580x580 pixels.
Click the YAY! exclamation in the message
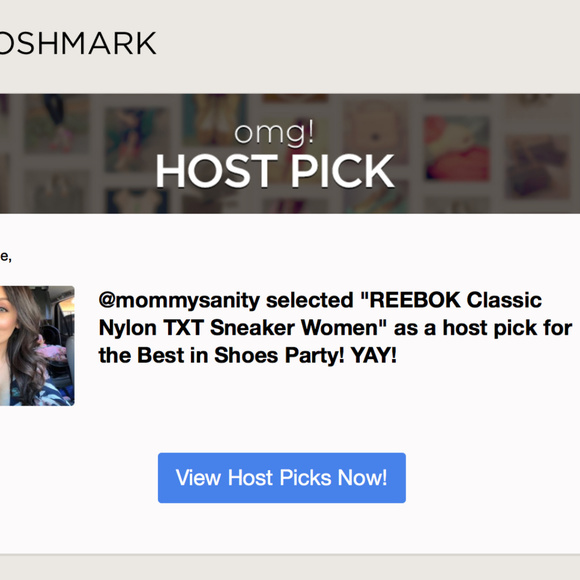point(374,355)
